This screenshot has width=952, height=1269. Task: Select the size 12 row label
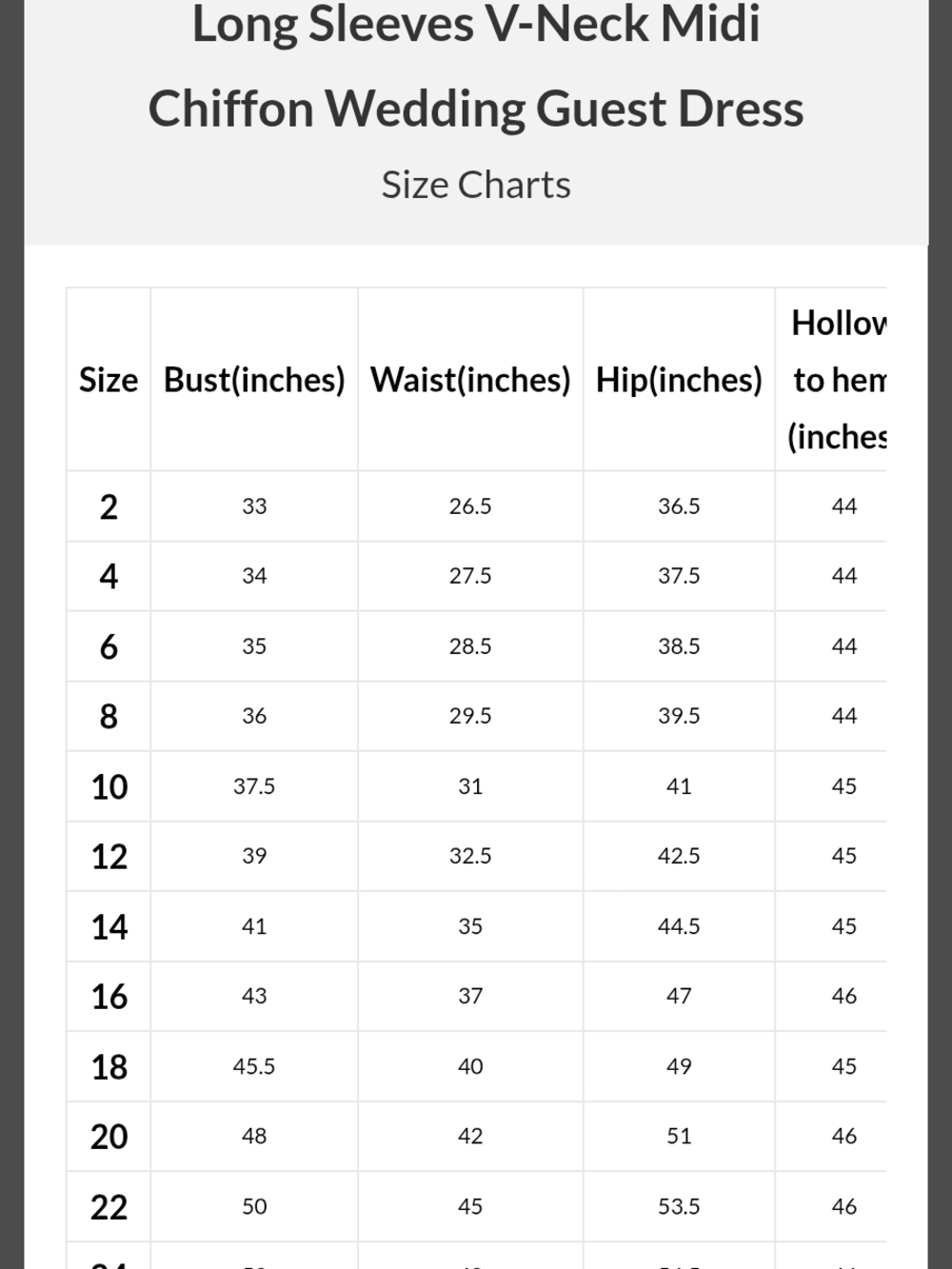coord(109,856)
